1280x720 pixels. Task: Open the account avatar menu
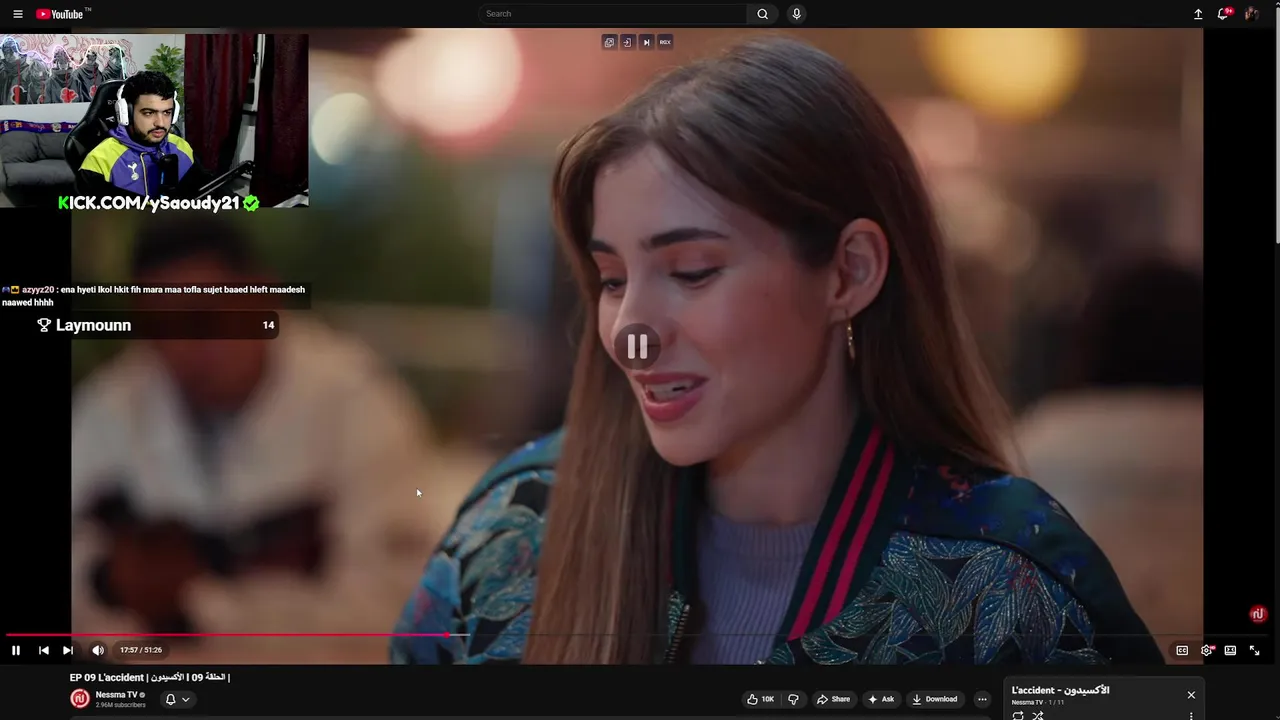pos(1251,14)
